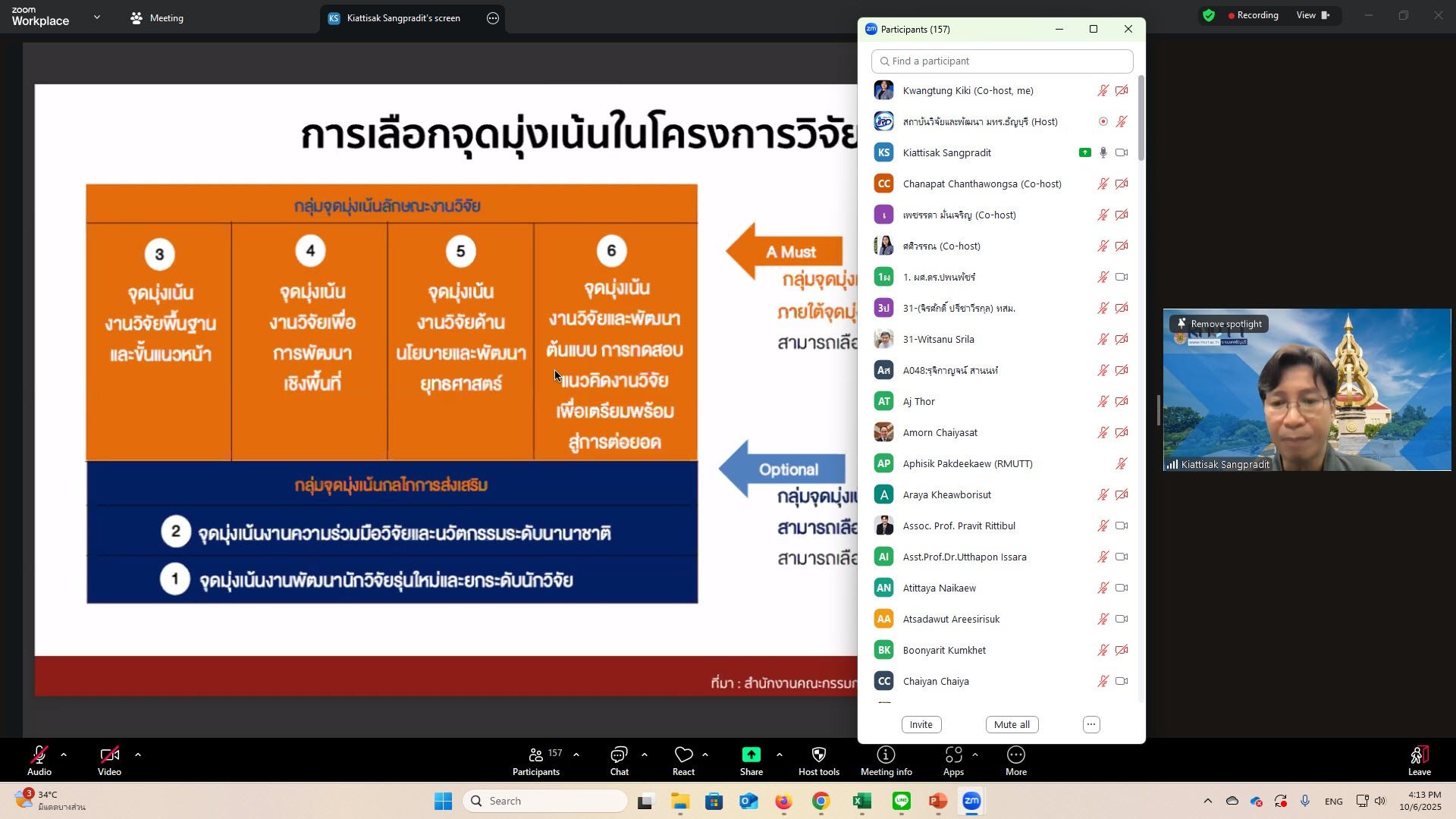Toggle Kiattisak Sangpradit's microphone icon in list

[x=1103, y=153]
